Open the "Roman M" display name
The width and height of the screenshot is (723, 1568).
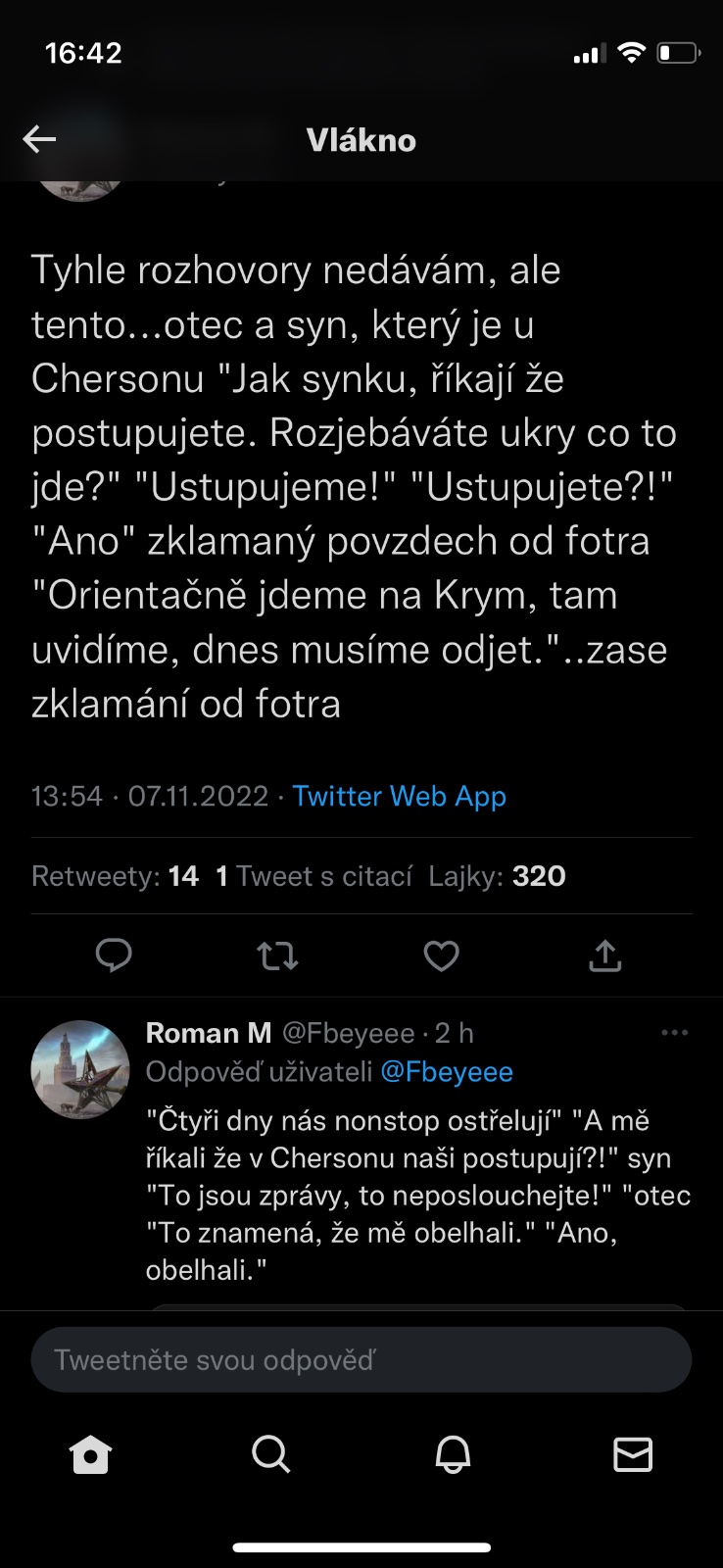(209, 1033)
